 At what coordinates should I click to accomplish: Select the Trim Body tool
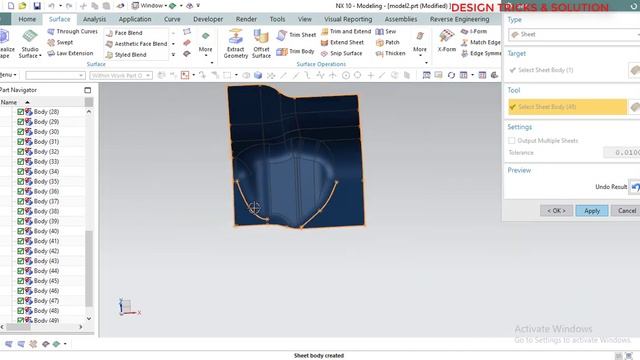(x=296, y=51)
